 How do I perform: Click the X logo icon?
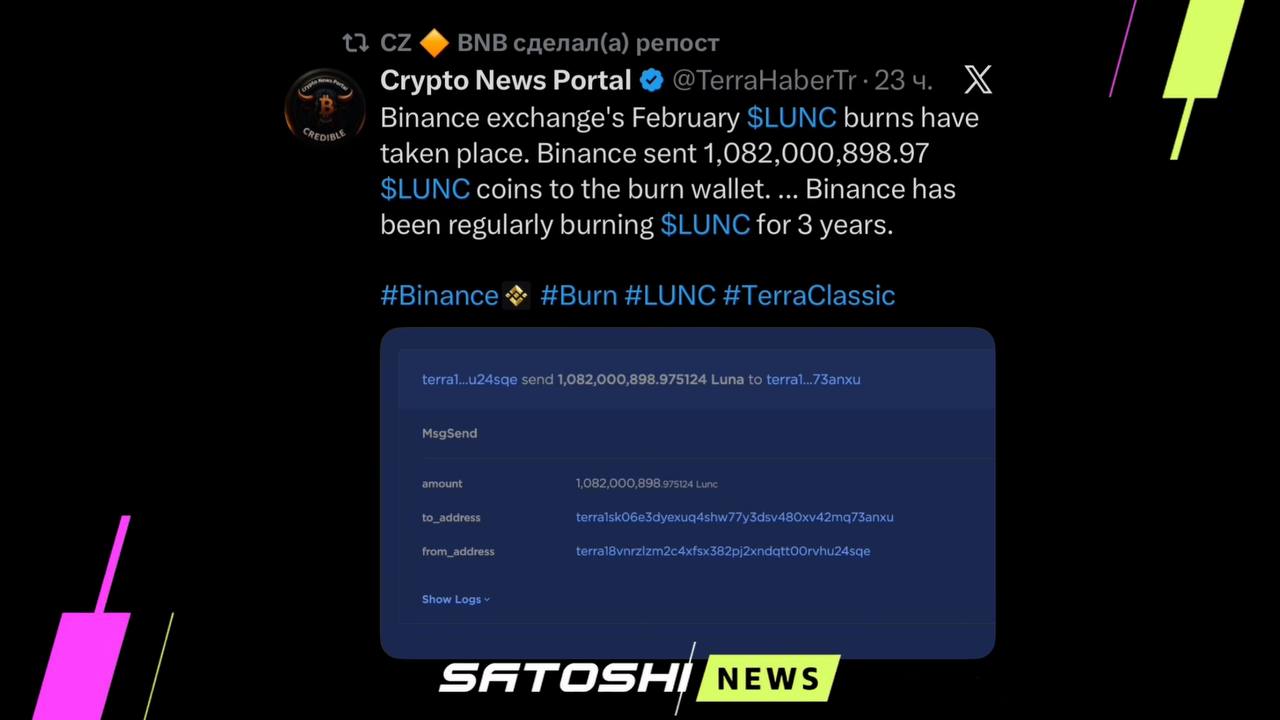click(x=977, y=80)
